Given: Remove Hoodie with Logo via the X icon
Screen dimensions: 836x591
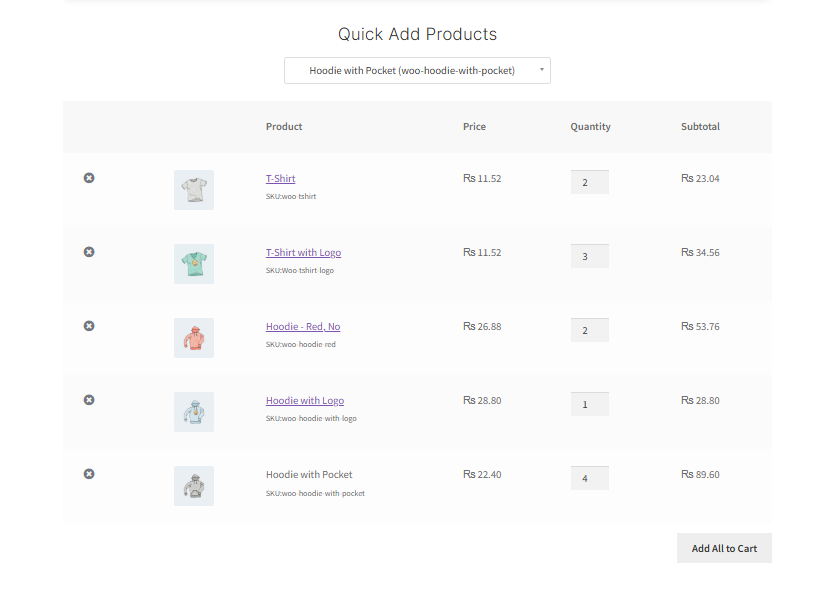Looking at the screenshot, I should click(x=89, y=399).
